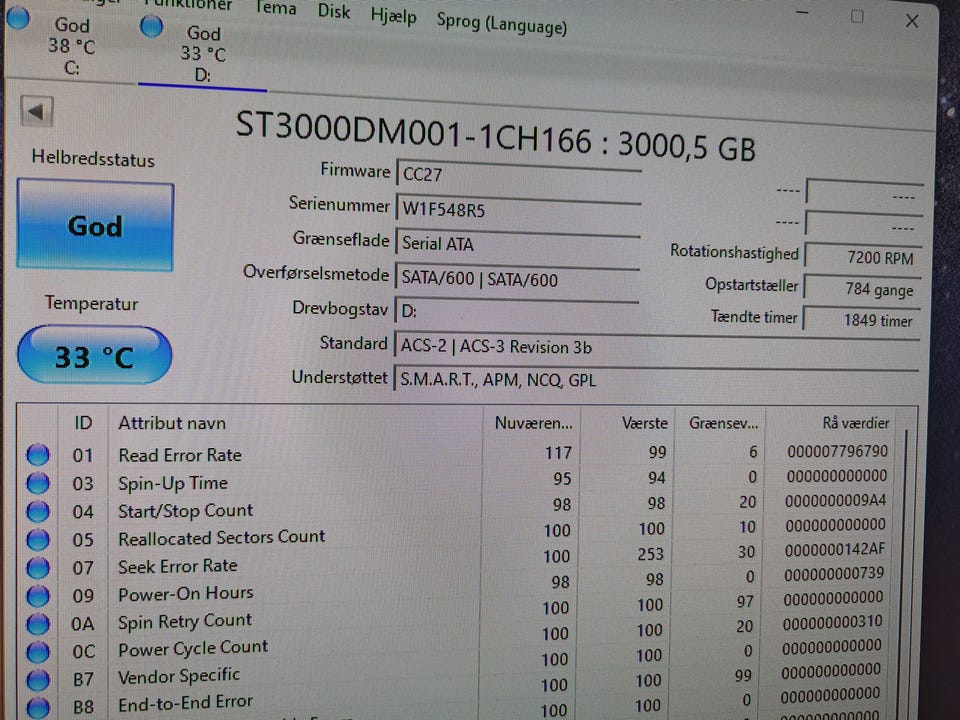Click the Seek Error Rate status circle
The width and height of the screenshot is (960, 720).
38,568
